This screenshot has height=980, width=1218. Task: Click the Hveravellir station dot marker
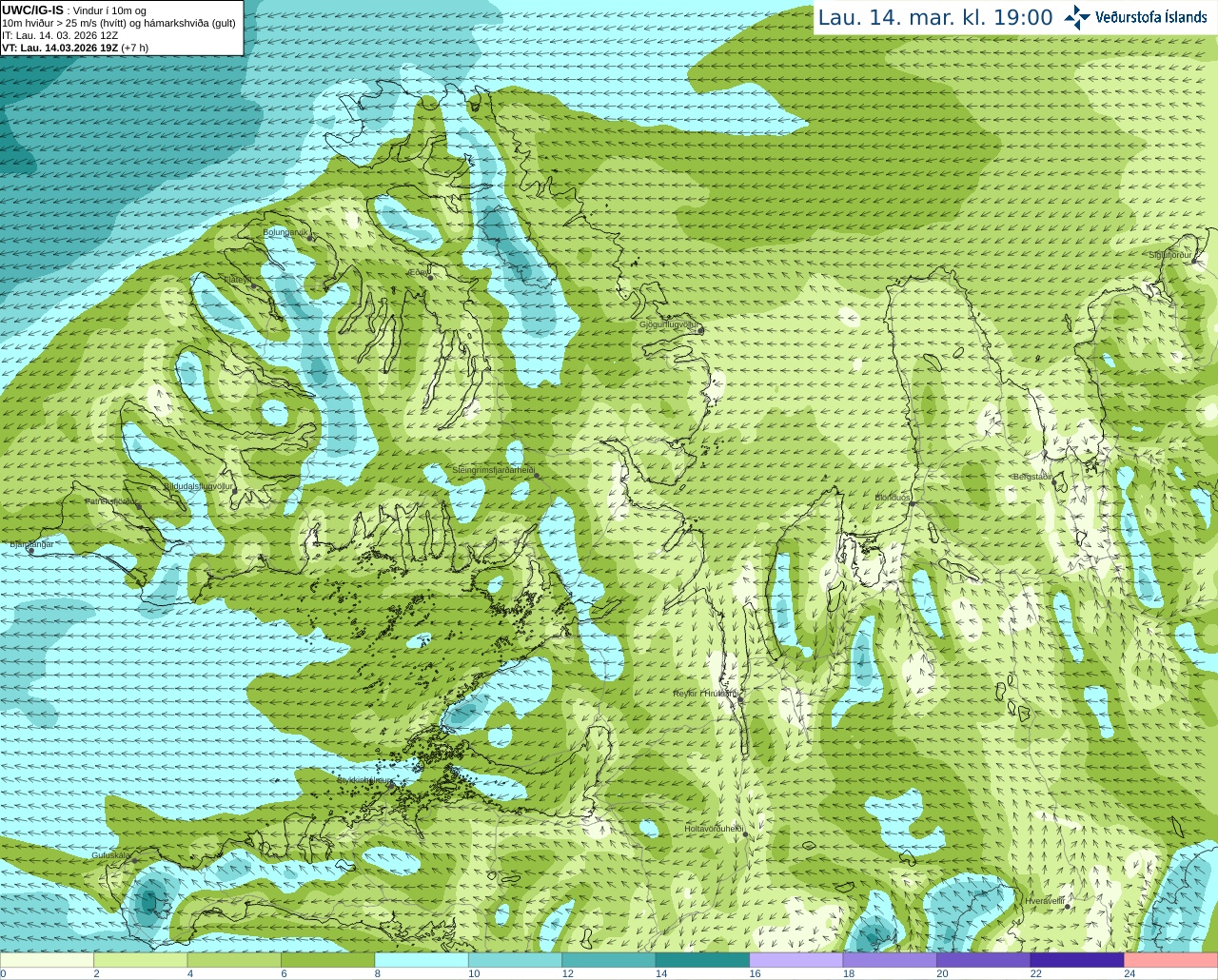(1069, 907)
